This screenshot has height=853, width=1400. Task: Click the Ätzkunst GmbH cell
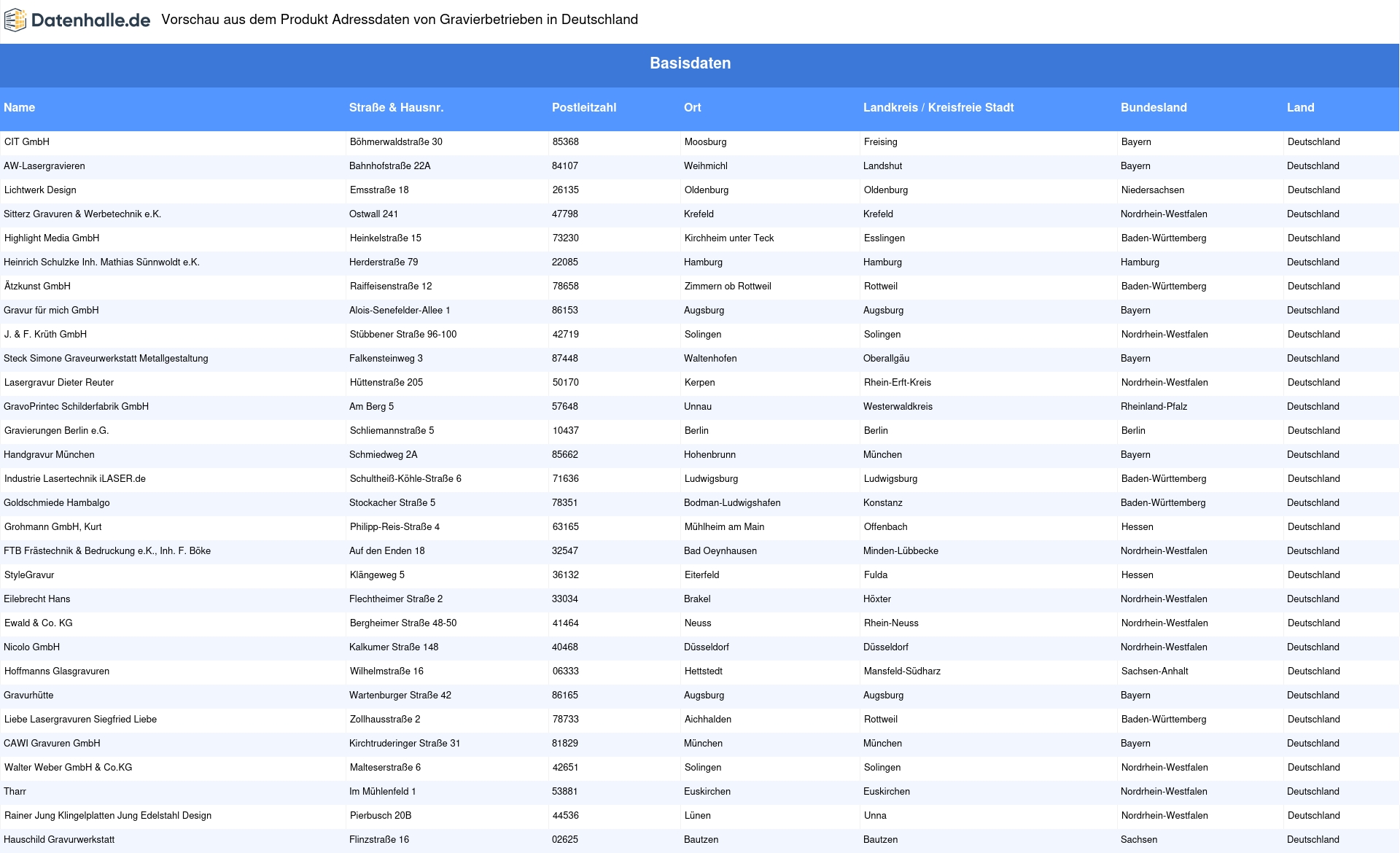pyautogui.click(x=37, y=286)
